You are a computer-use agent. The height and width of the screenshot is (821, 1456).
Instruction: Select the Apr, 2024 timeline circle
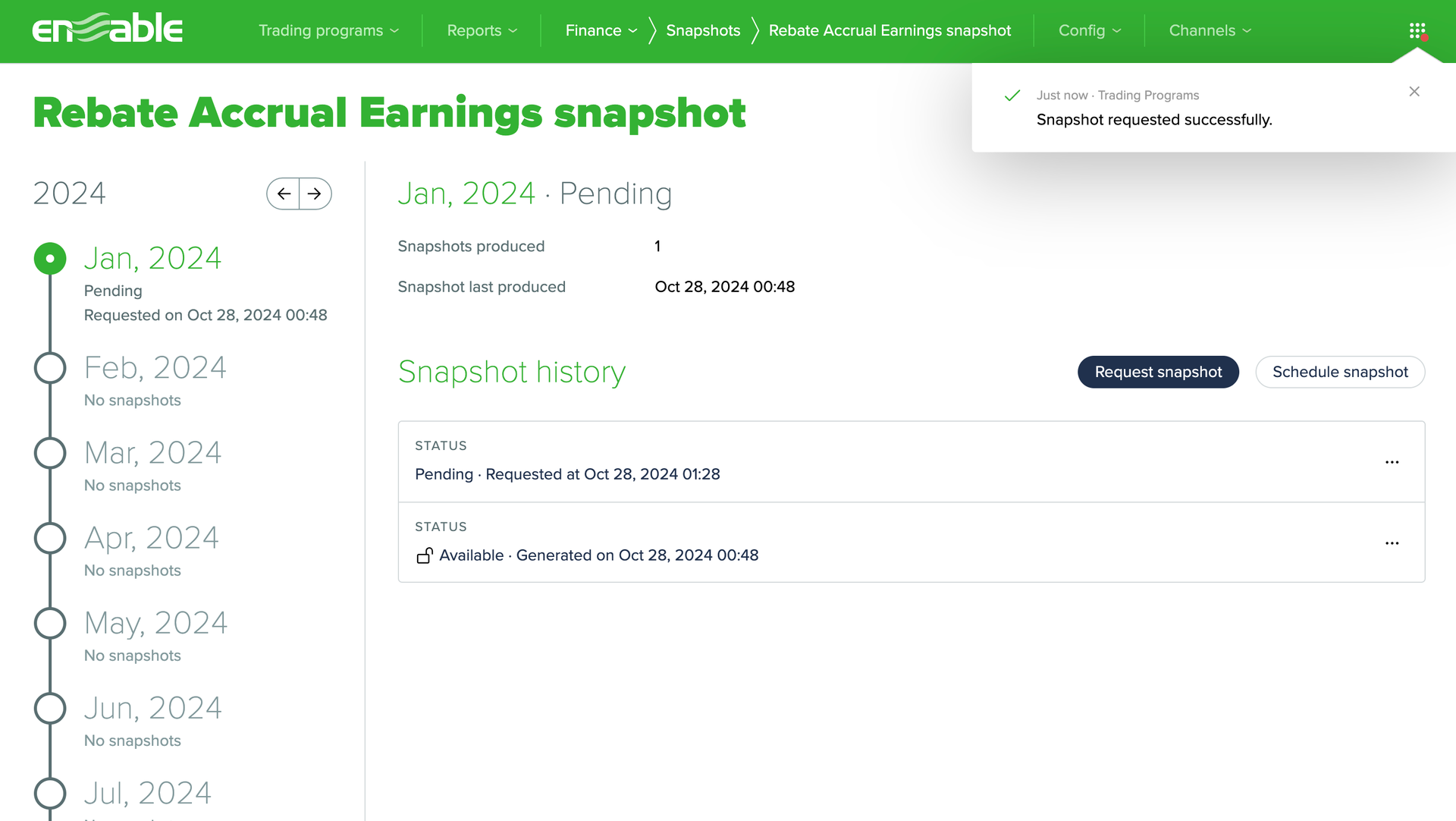pyautogui.click(x=50, y=538)
